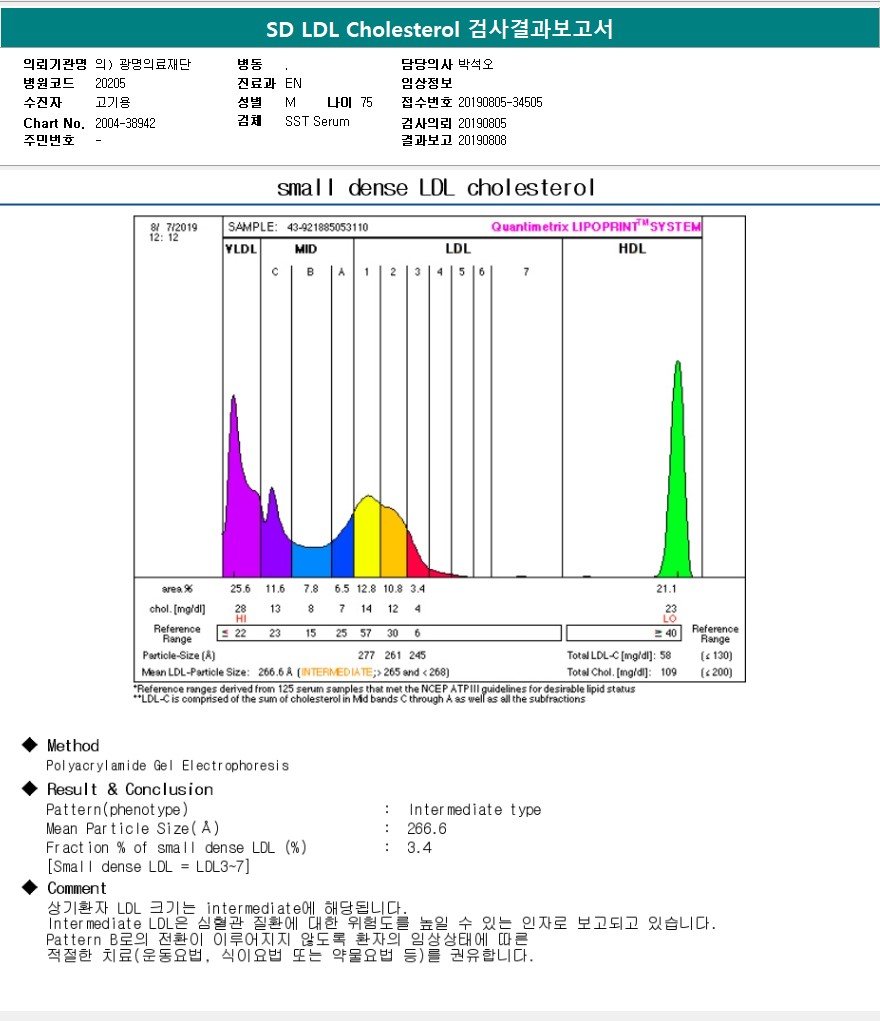Click the sex value "M"

pyautogui.click(x=291, y=102)
